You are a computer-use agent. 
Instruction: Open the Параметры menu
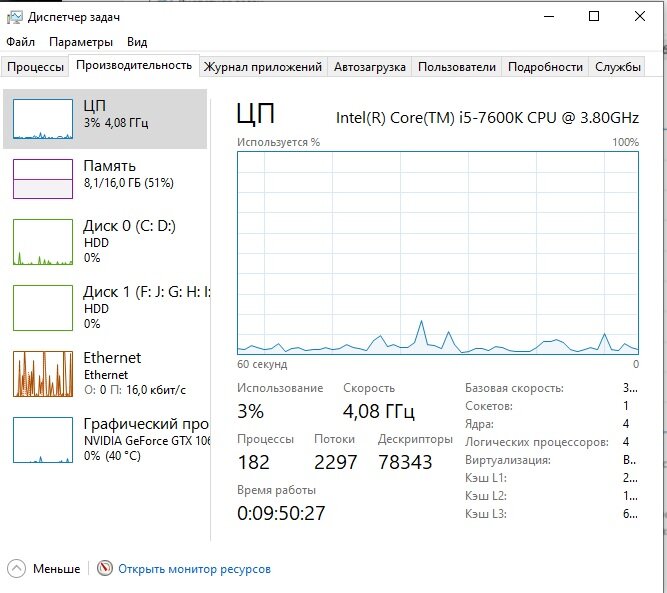81,42
